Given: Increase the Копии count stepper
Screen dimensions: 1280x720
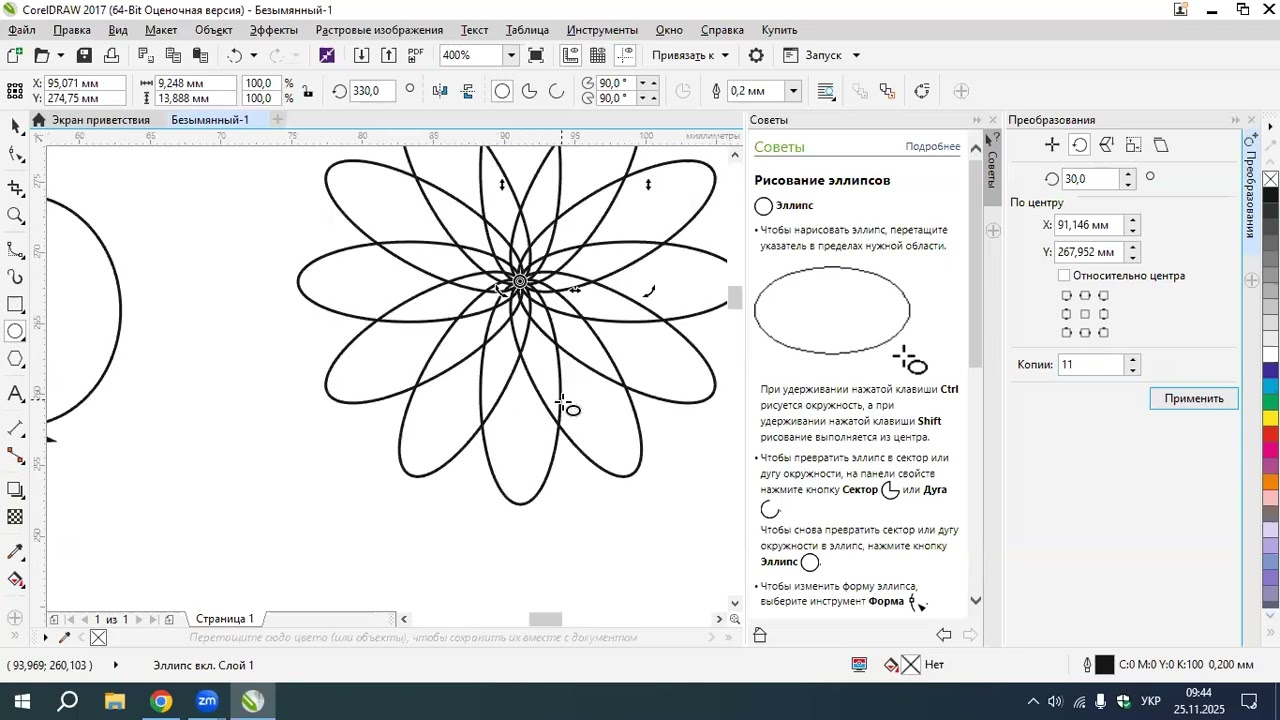Looking at the screenshot, I should point(1132,360).
